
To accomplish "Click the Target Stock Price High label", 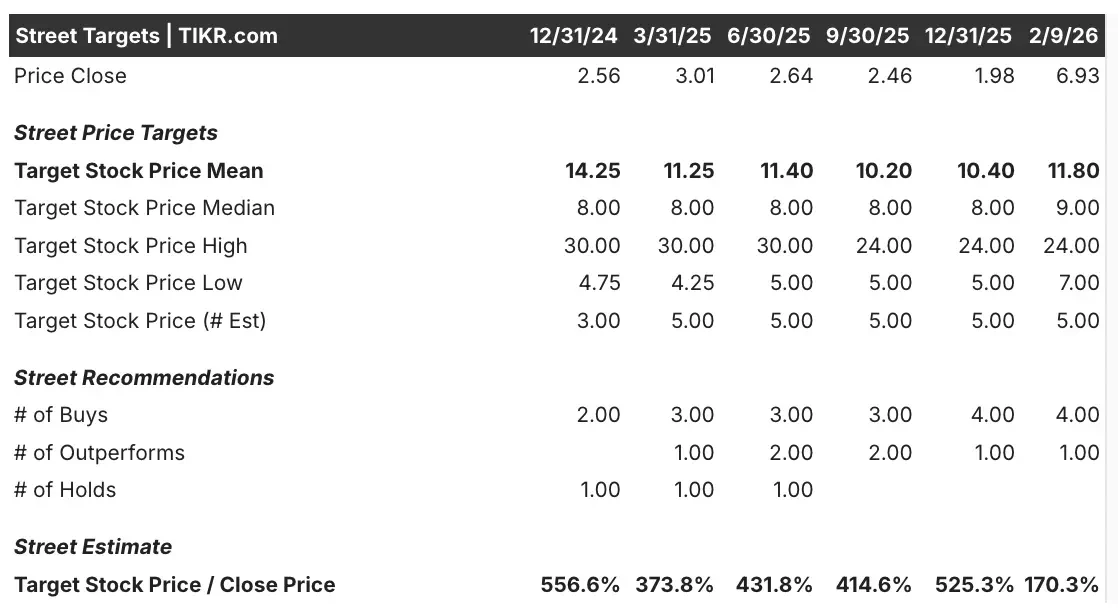I will [130, 245].
